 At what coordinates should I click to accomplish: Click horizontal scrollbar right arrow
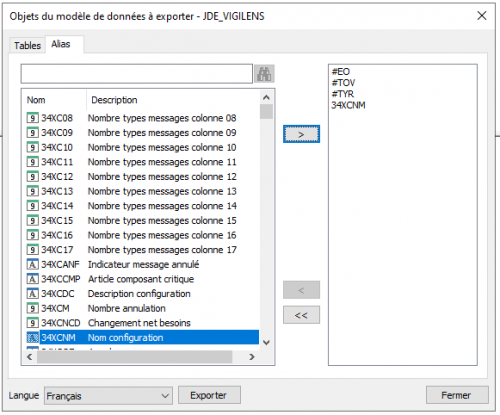point(252,357)
